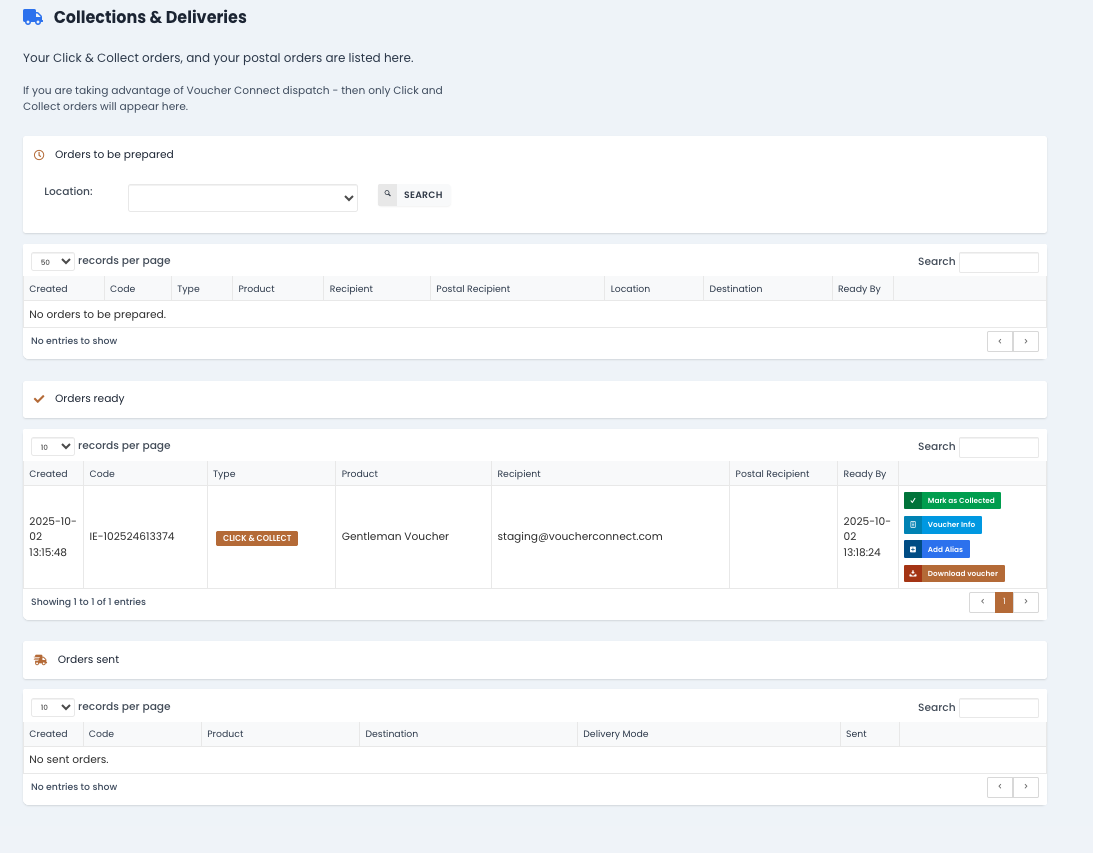Click the magnifier icon on the Search button
The width and height of the screenshot is (1093, 853).
[x=388, y=195]
